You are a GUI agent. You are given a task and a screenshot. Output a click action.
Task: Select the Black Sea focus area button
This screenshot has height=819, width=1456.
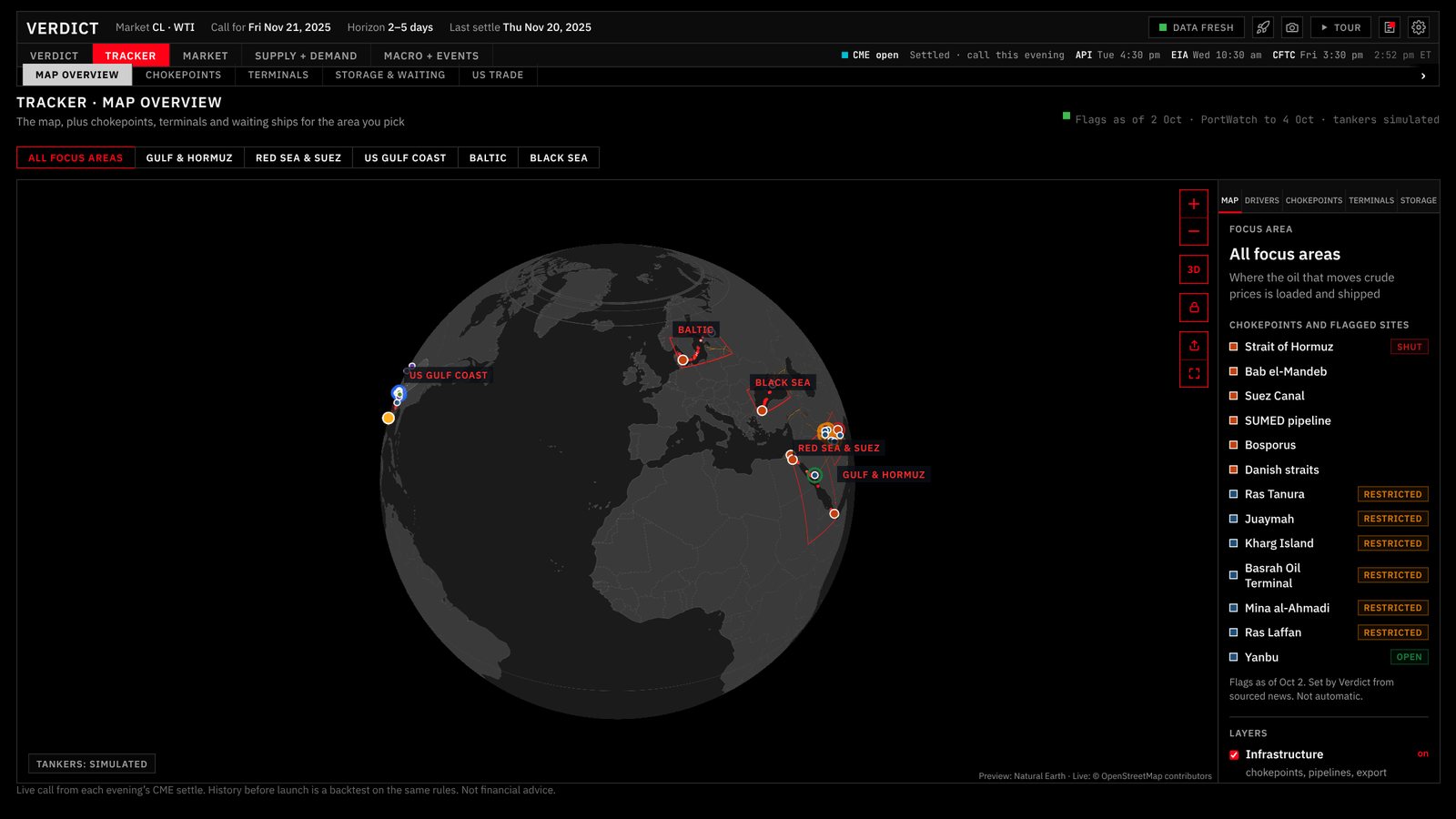(x=559, y=157)
